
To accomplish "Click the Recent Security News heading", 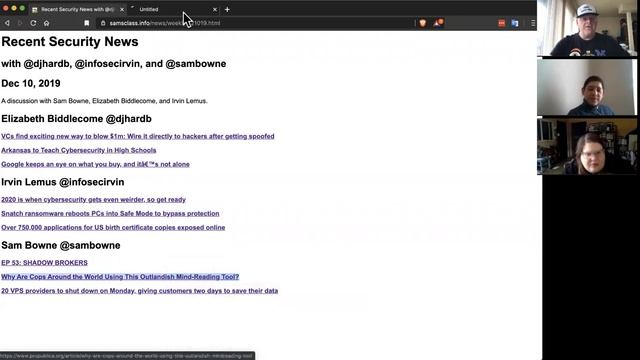I will click(x=70, y=42).
